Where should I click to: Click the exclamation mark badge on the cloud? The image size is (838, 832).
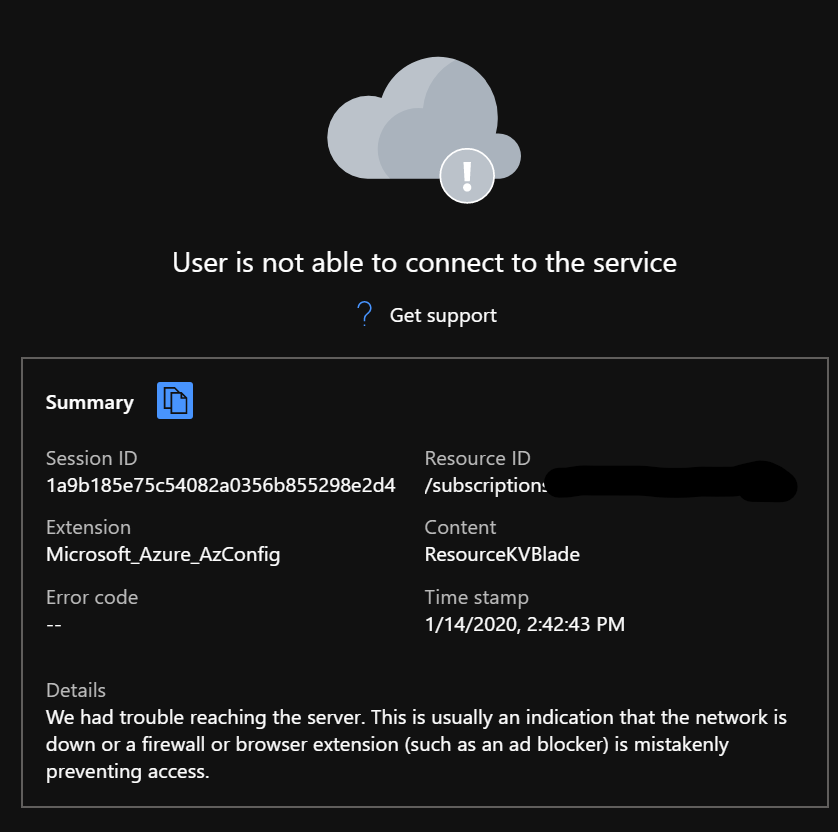[466, 174]
